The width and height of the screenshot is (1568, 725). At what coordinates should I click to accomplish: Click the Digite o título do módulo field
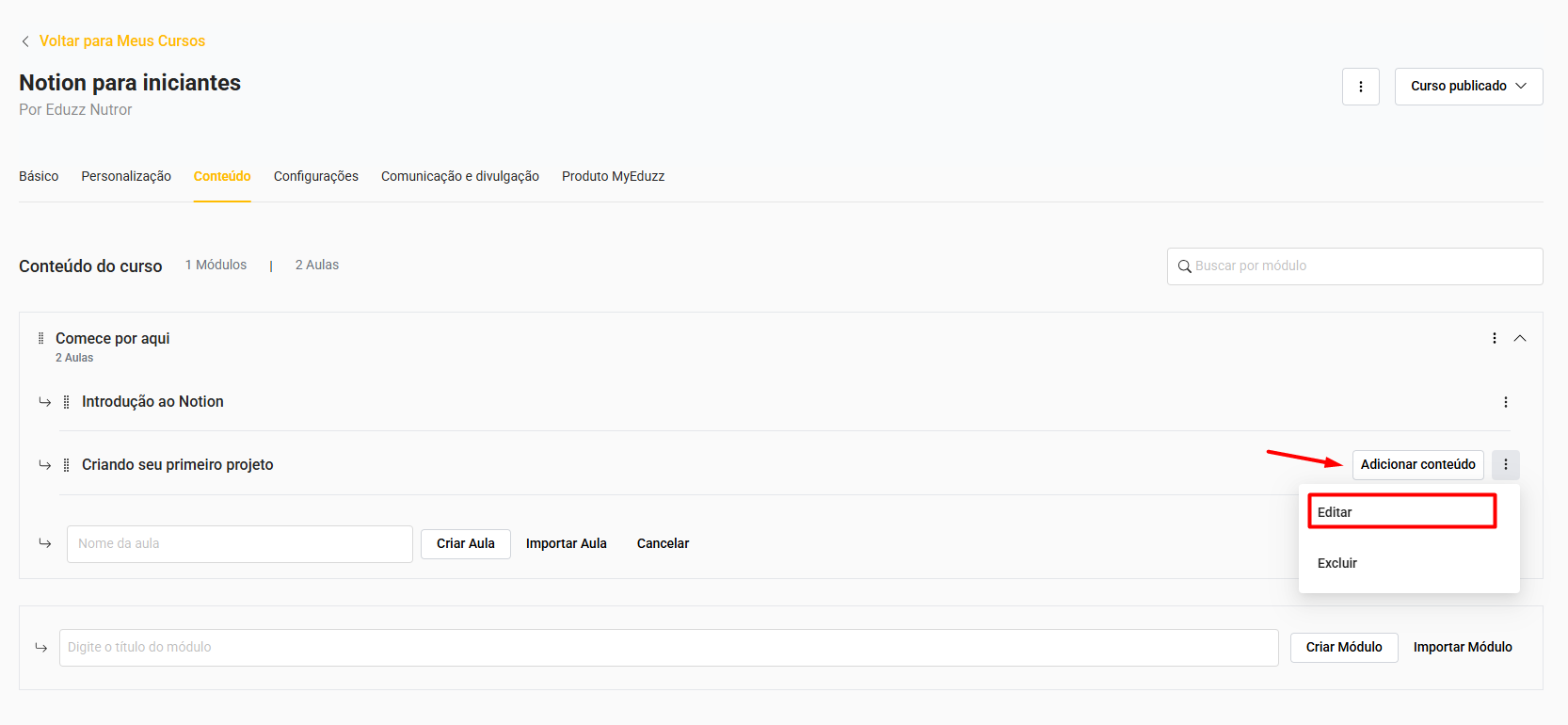pyautogui.click(x=669, y=648)
